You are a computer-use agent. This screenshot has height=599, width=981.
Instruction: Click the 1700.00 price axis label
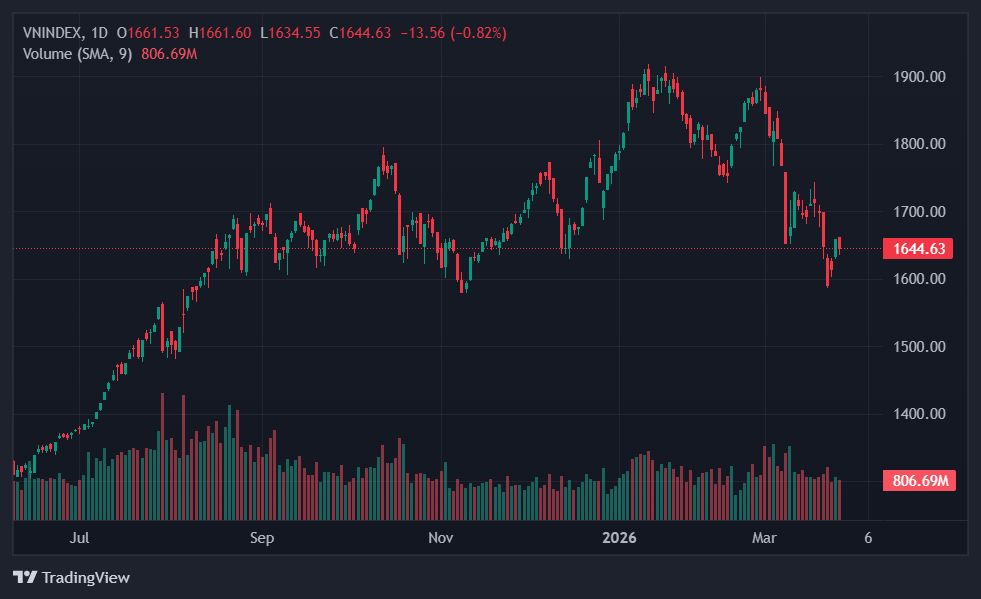coord(918,212)
